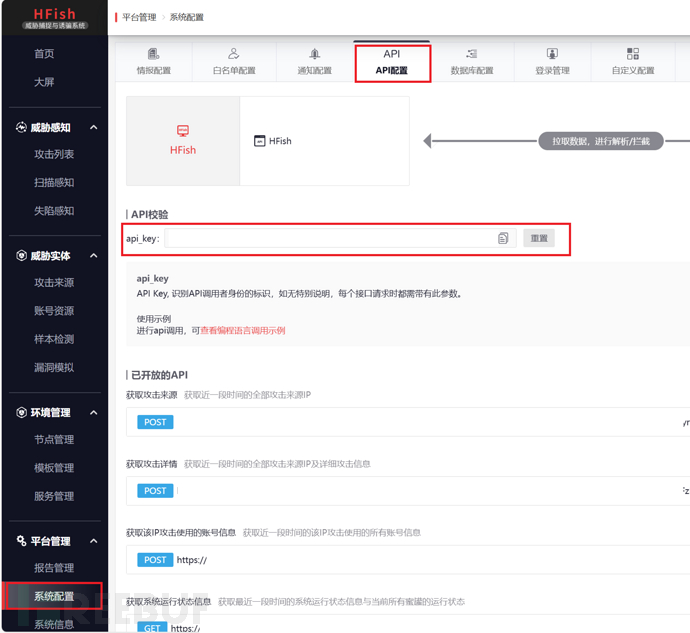Select 系统配置 in the sidebar
Viewport: 690px width, 633px height.
(54, 596)
